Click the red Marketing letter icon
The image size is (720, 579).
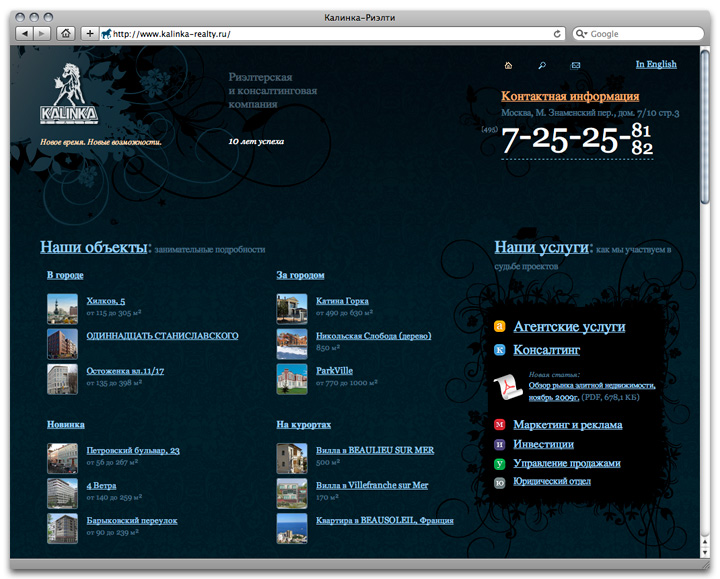point(500,425)
